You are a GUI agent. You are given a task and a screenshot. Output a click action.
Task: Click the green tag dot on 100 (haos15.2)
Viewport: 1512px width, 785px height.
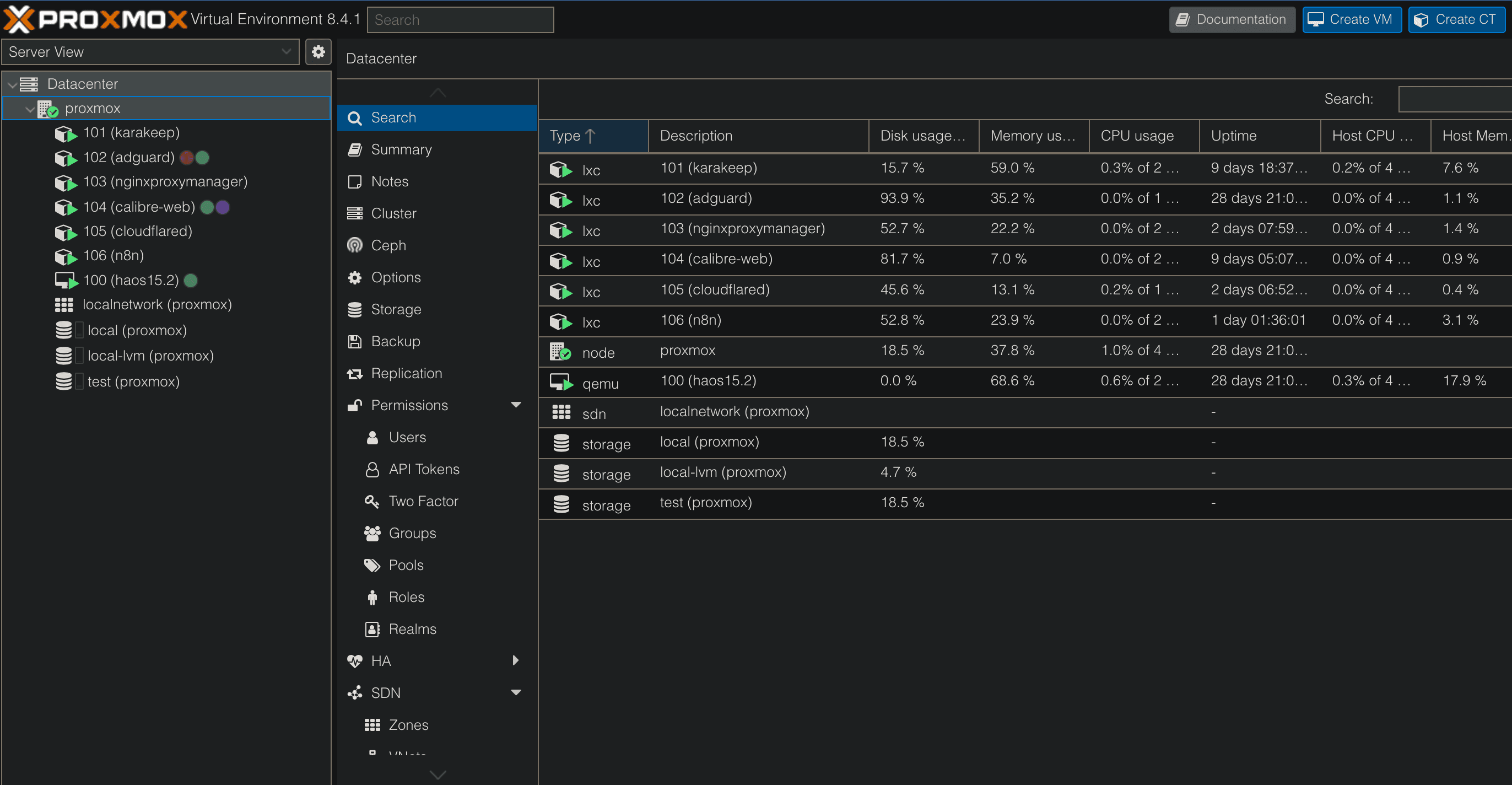click(191, 281)
